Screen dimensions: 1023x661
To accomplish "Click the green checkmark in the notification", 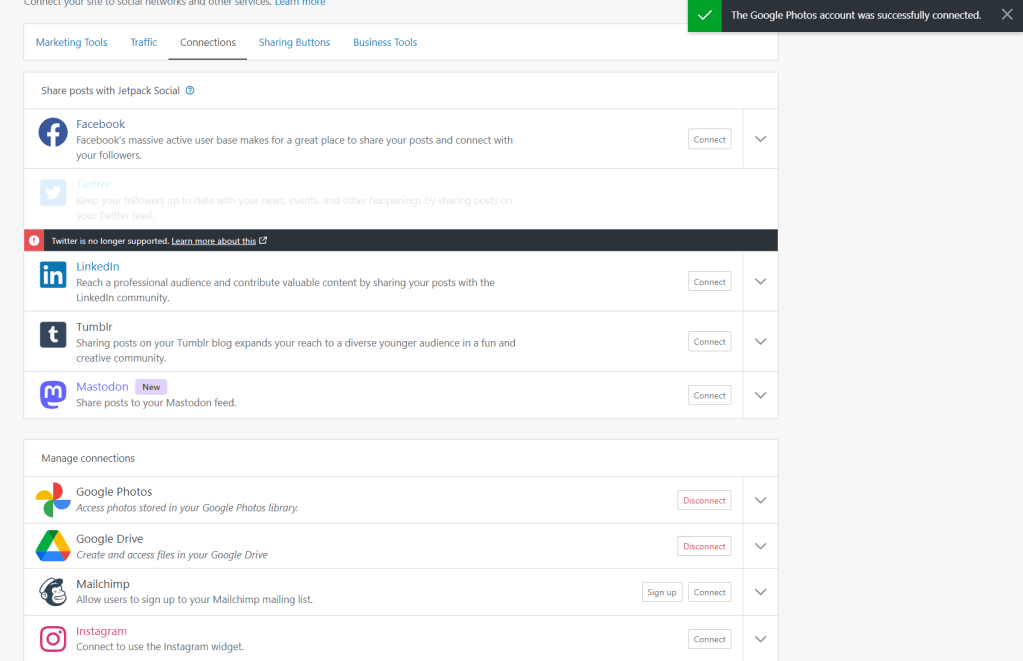I will 705,15.
